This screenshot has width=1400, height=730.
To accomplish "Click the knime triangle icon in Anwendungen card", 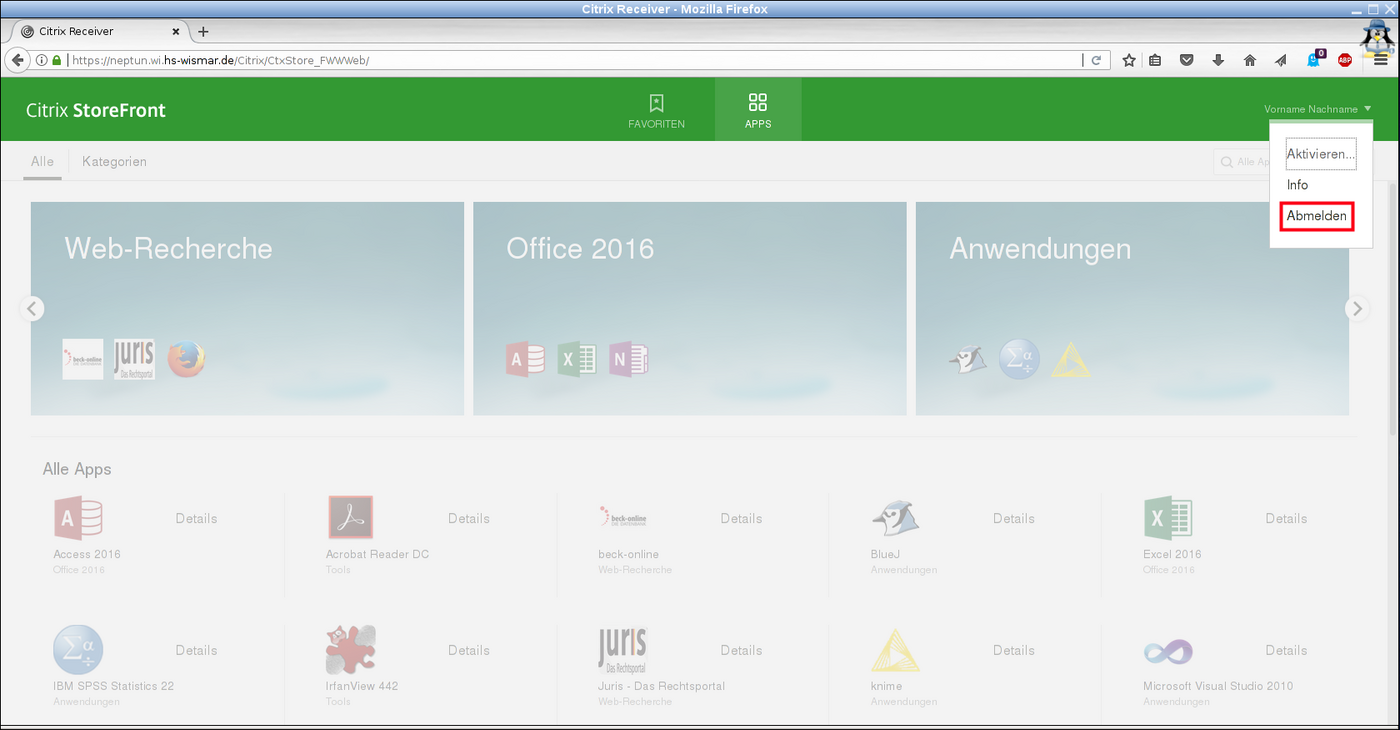I will coord(1071,359).
